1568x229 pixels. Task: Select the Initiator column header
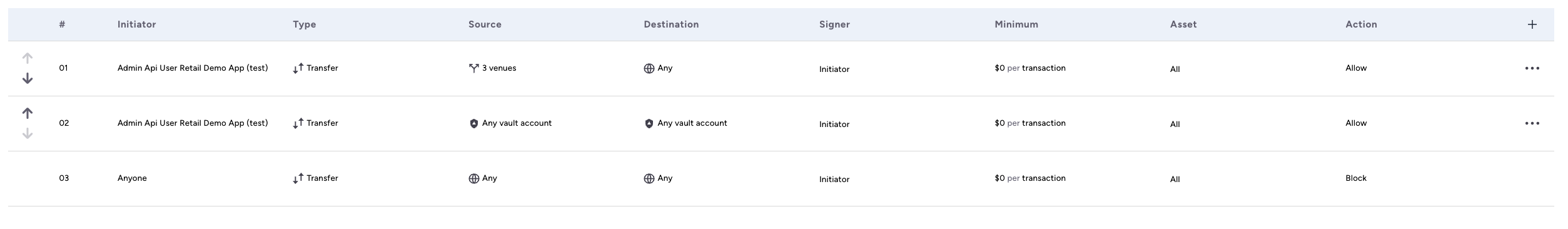[x=136, y=24]
